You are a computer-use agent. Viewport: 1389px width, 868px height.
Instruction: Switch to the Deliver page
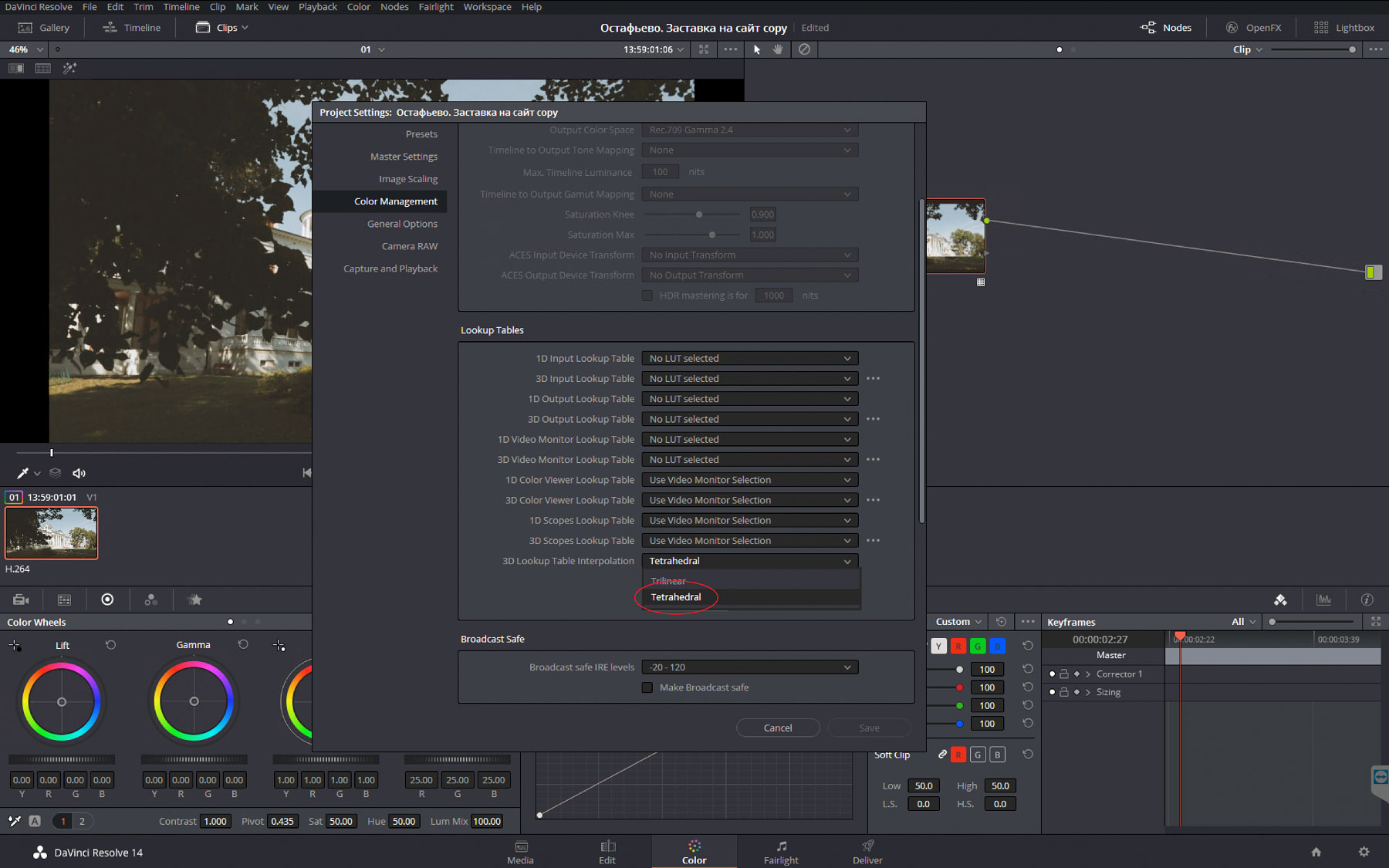(867, 852)
